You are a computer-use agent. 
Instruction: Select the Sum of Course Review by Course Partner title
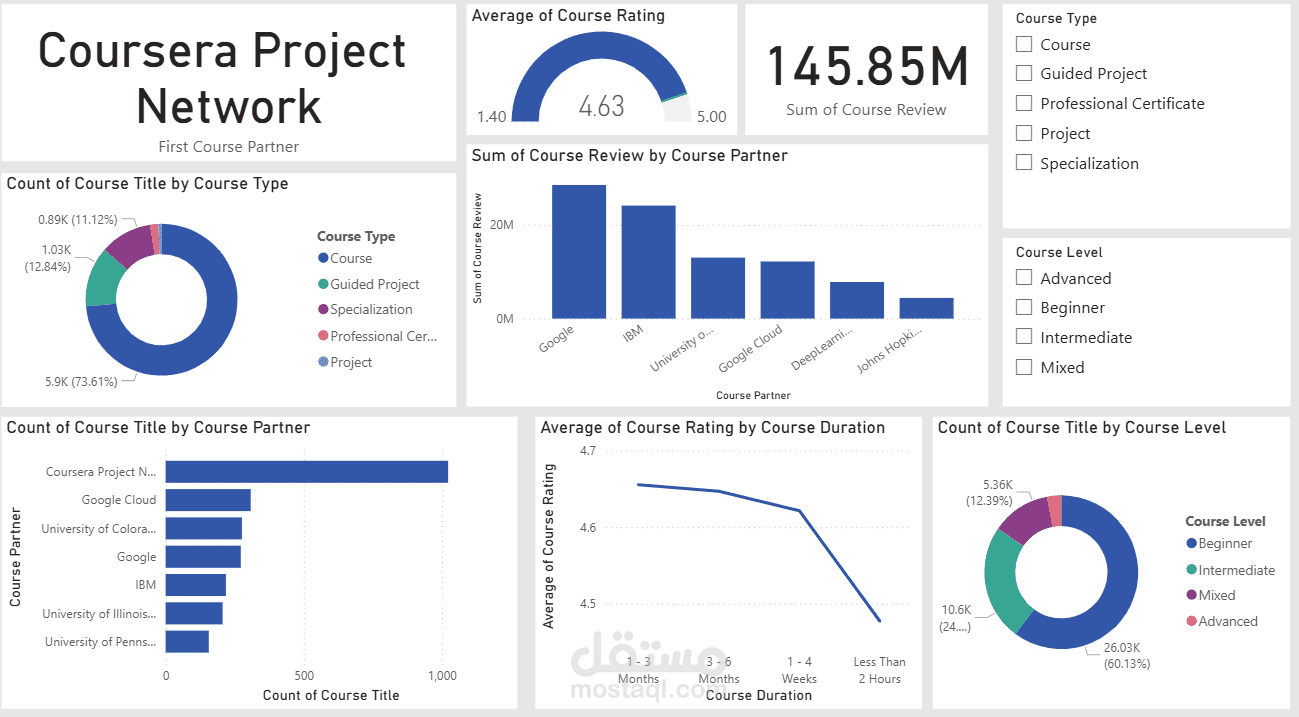[630, 156]
